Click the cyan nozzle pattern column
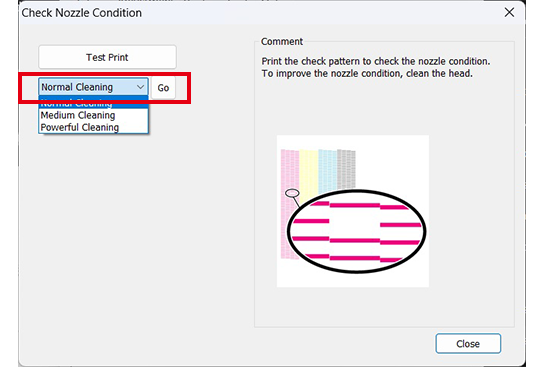 [327, 171]
